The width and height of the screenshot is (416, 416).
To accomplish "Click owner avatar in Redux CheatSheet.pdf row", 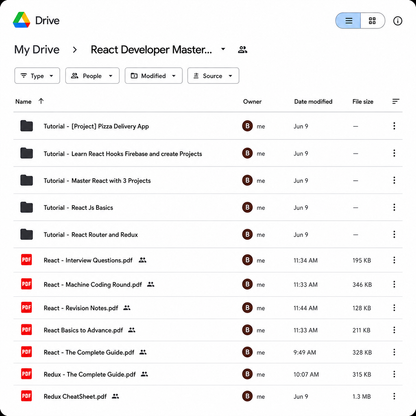I will (x=247, y=396).
